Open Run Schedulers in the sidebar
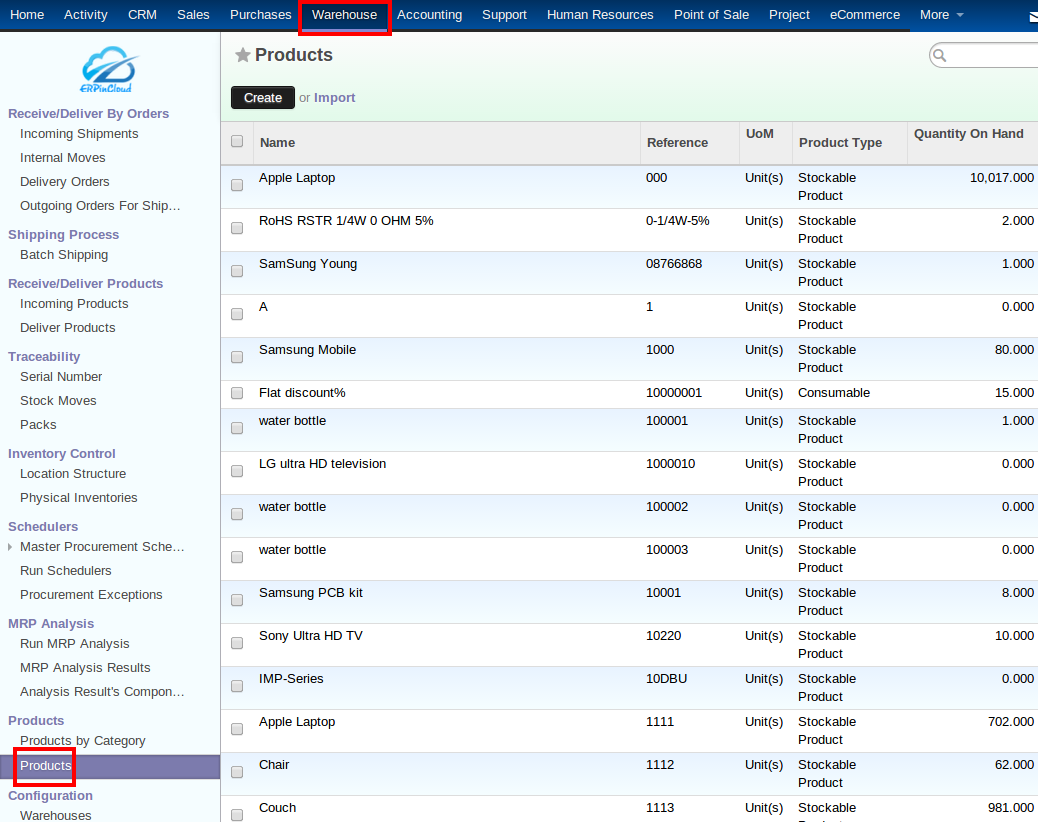Screen dimensions: 1038x822 coord(66,571)
